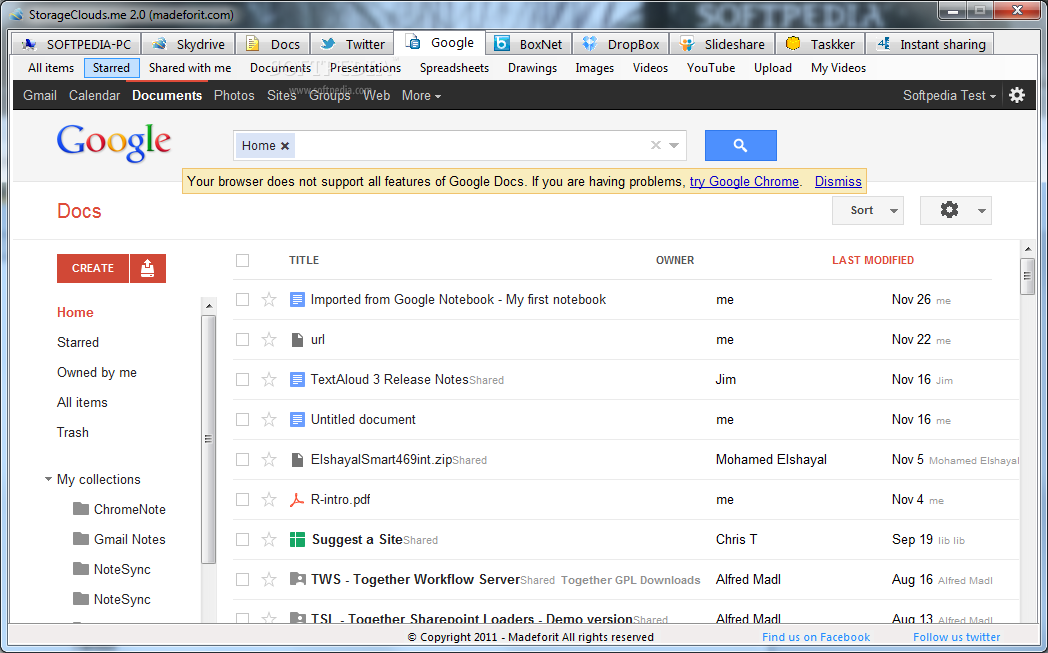1048x653 pixels.
Task: Click the BoxNet tab icon
Action: tap(502, 44)
